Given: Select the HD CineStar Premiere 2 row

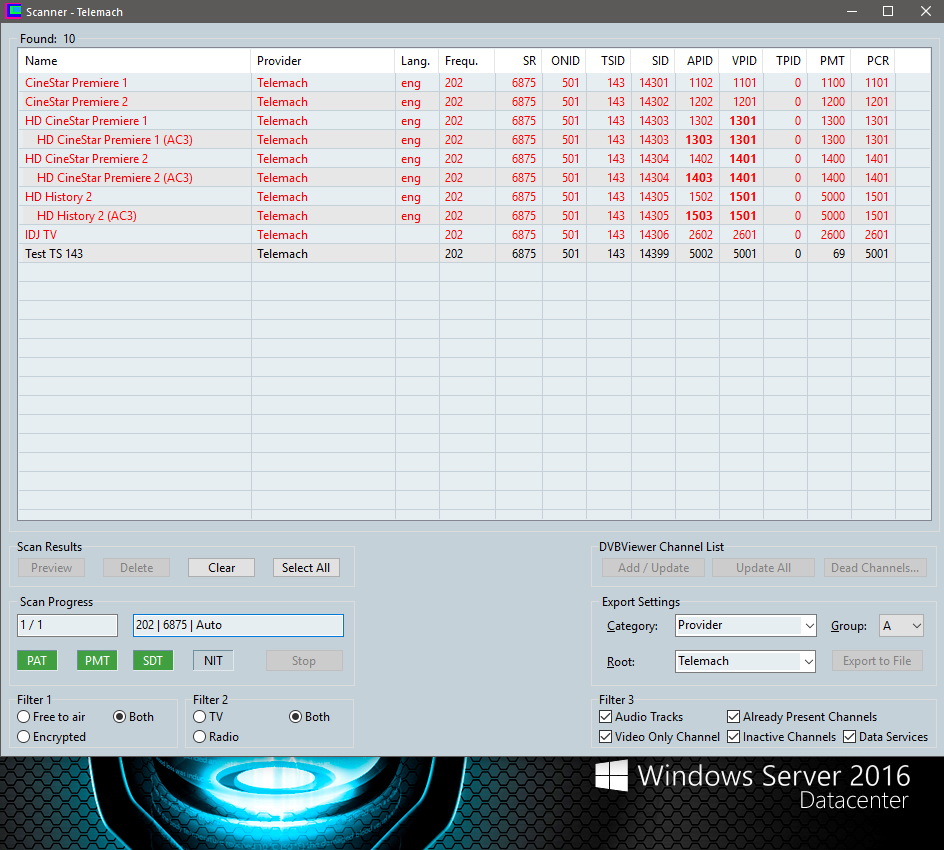Looking at the screenshot, I should (x=474, y=159).
